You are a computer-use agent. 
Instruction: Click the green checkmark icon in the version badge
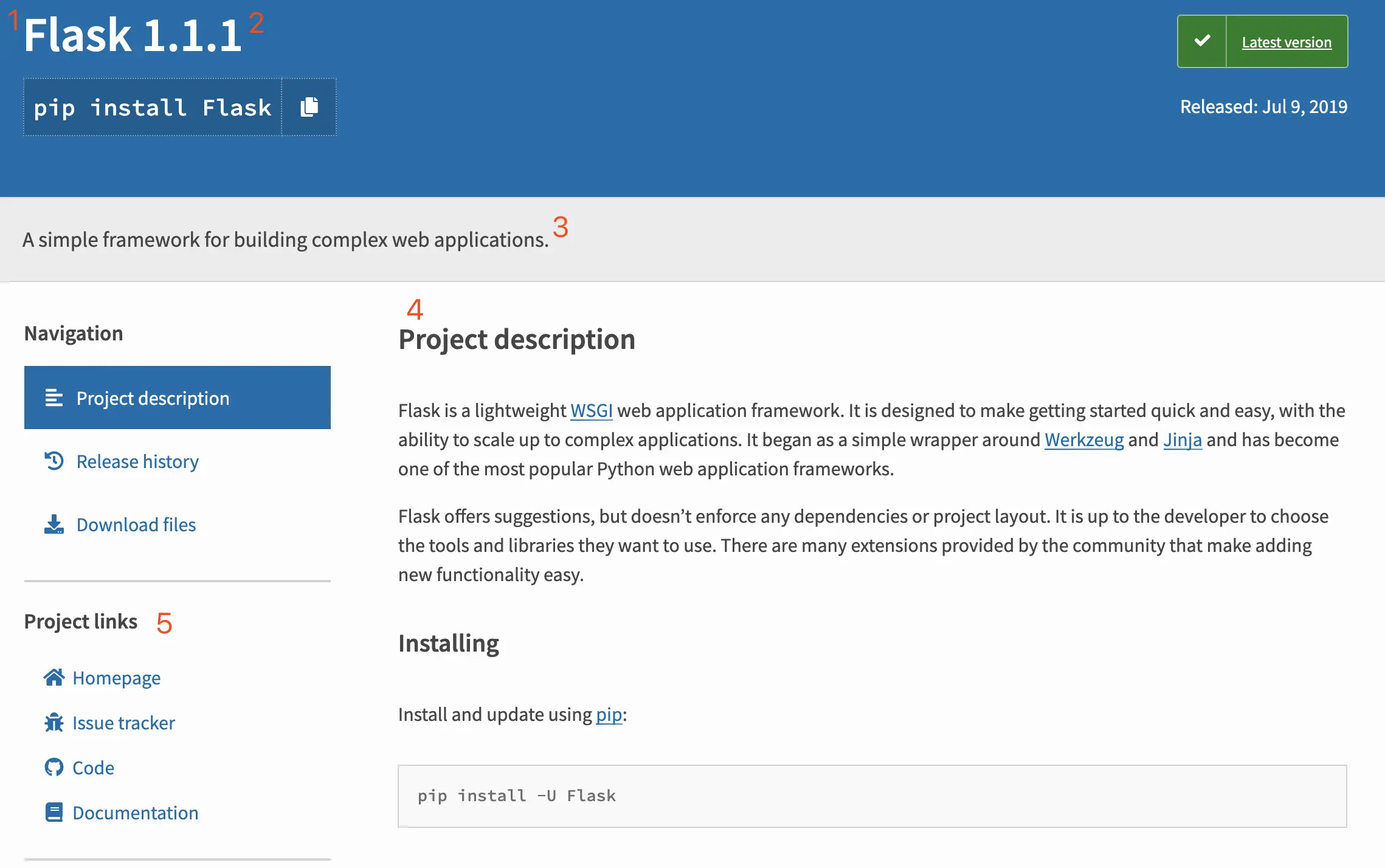tap(1202, 41)
